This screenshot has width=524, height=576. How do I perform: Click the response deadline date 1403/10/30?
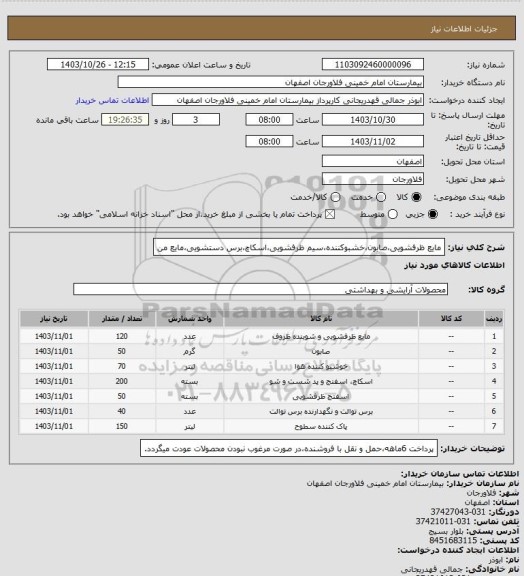pos(373,120)
